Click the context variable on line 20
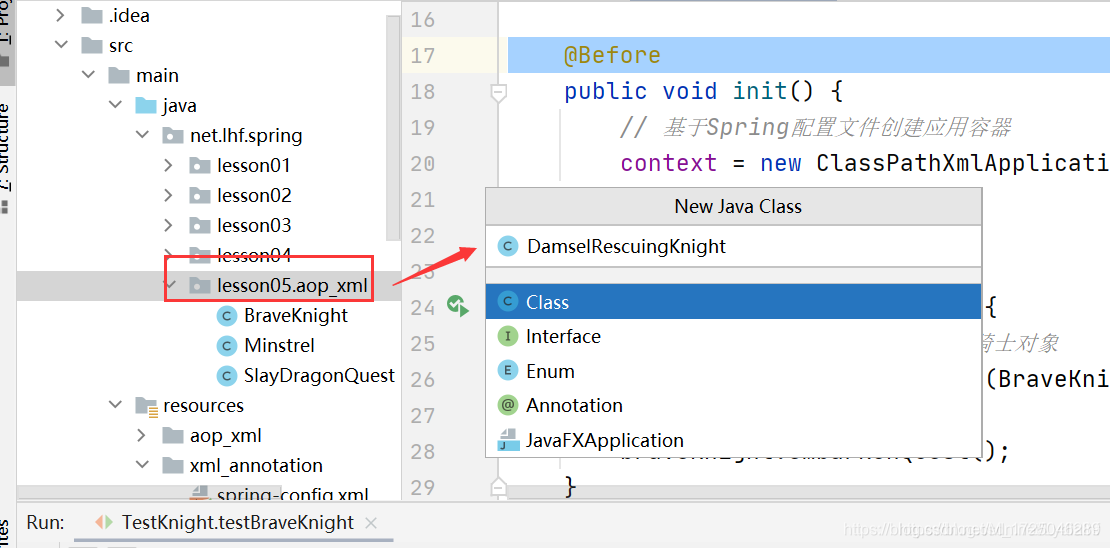 click(669, 164)
